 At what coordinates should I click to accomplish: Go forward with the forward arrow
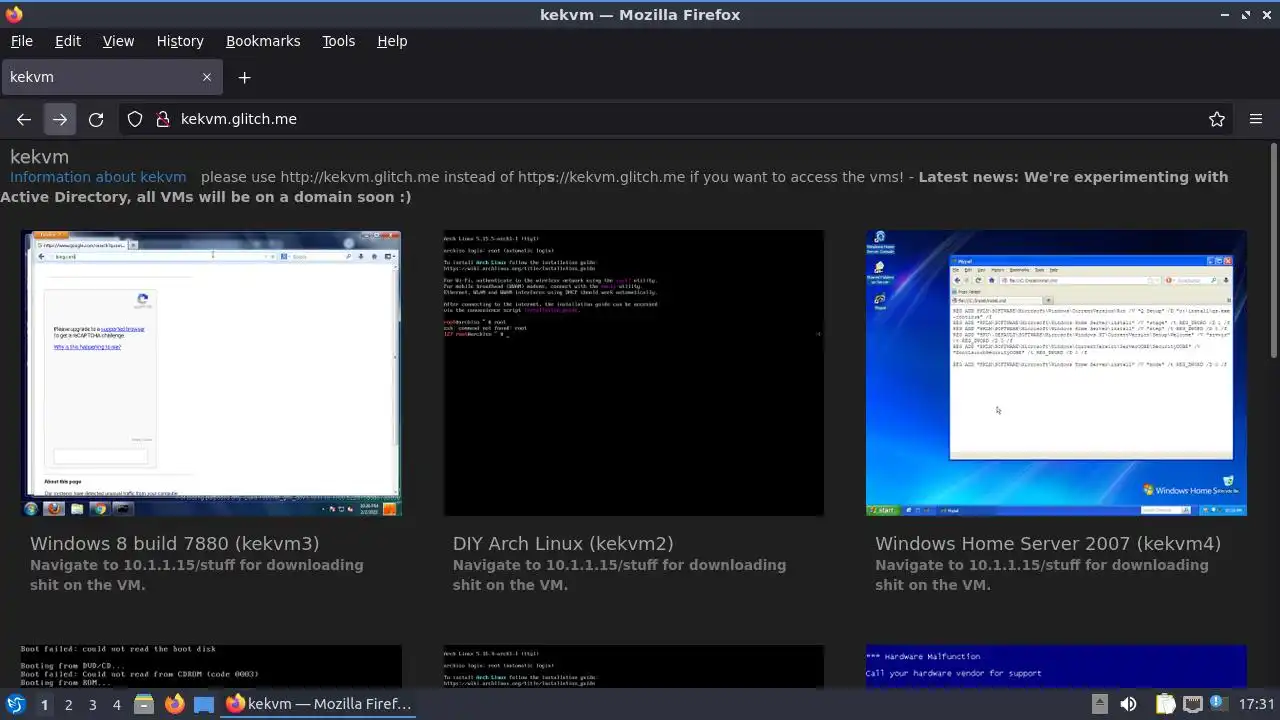pyautogui.click(x=60, y=119)
